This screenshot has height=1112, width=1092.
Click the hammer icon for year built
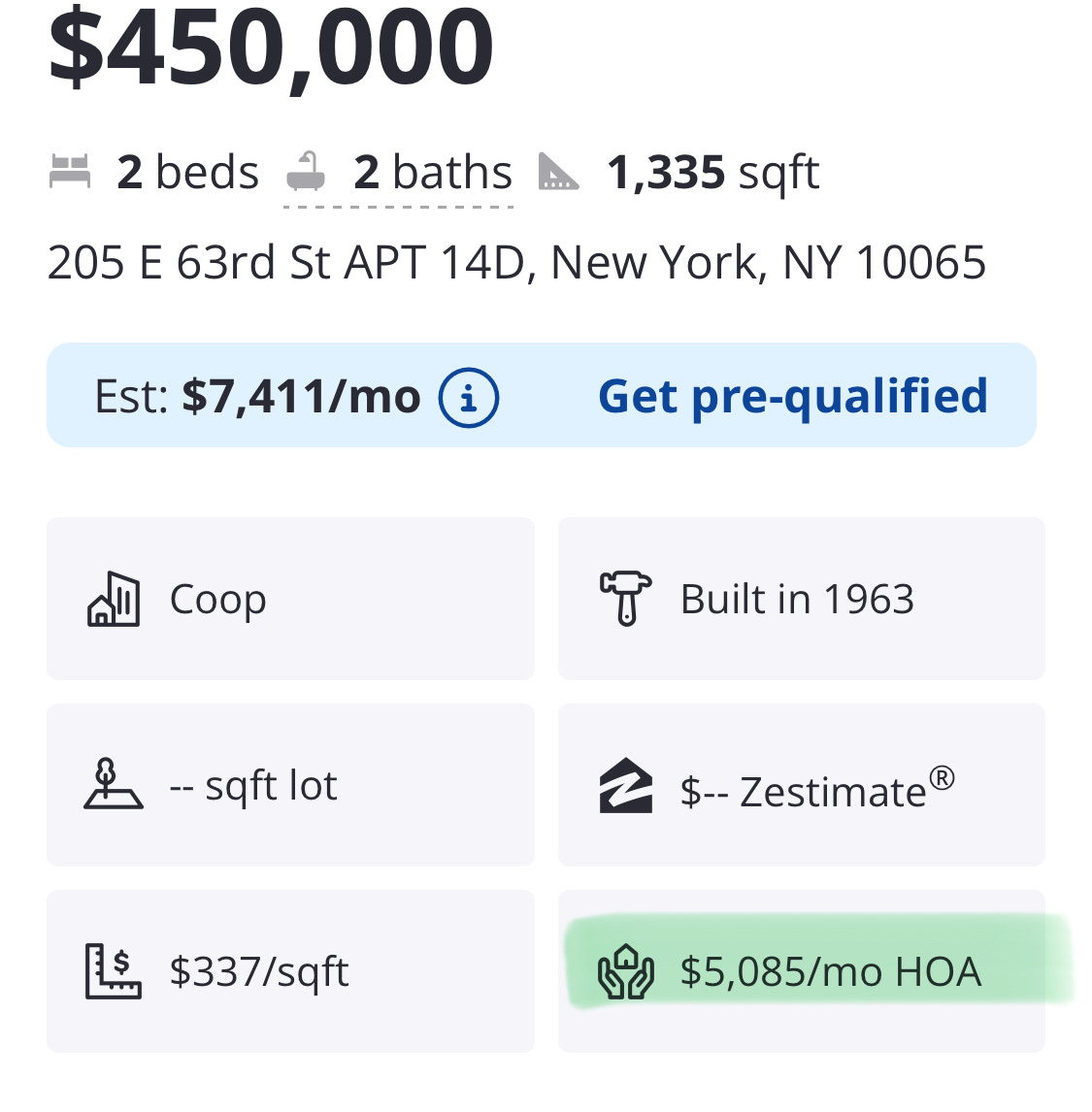pos(625,598)
